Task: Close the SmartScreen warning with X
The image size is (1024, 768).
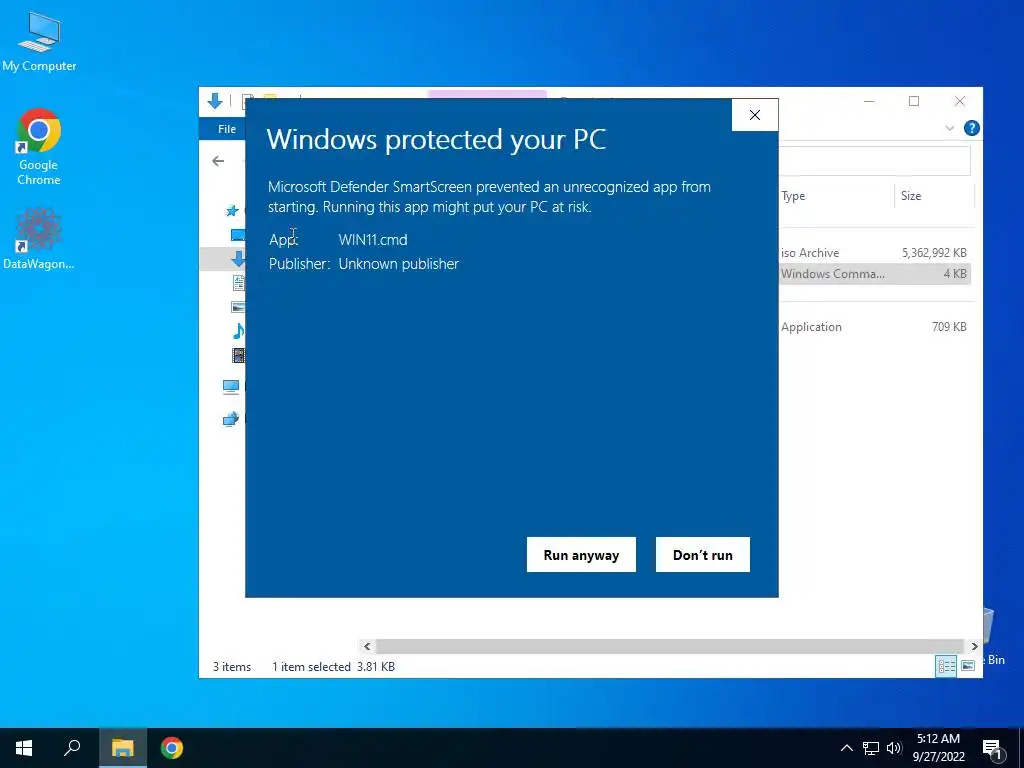Action: [755, 115]
